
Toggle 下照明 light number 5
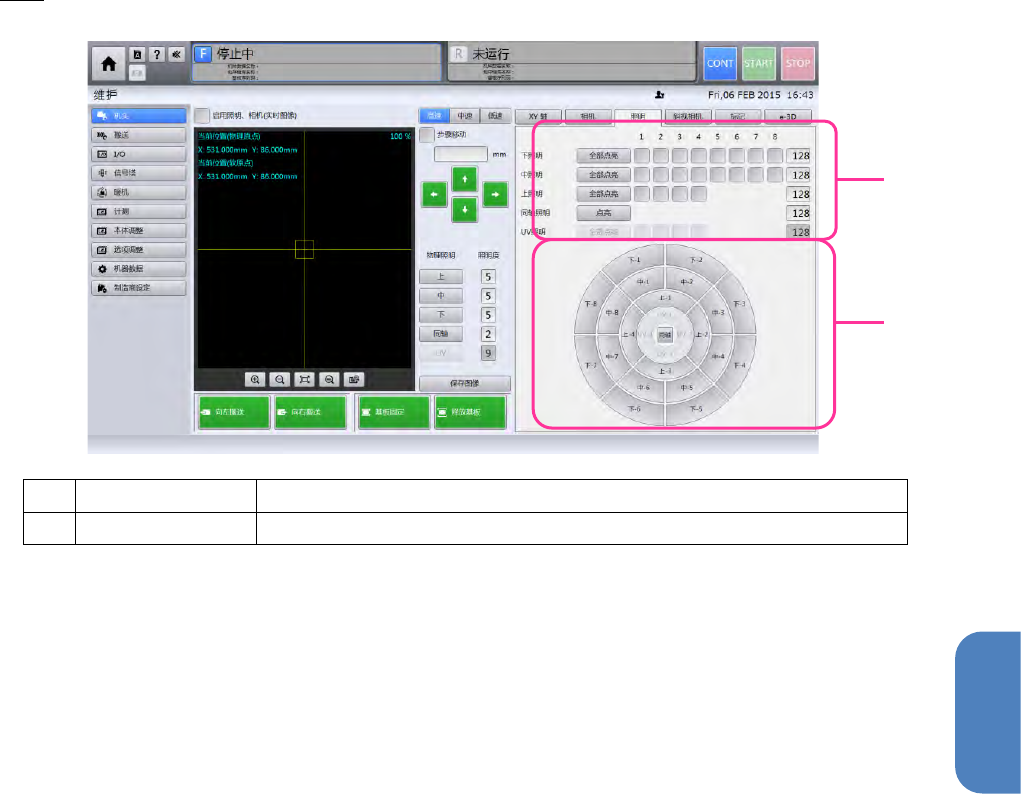coord(717,156)
